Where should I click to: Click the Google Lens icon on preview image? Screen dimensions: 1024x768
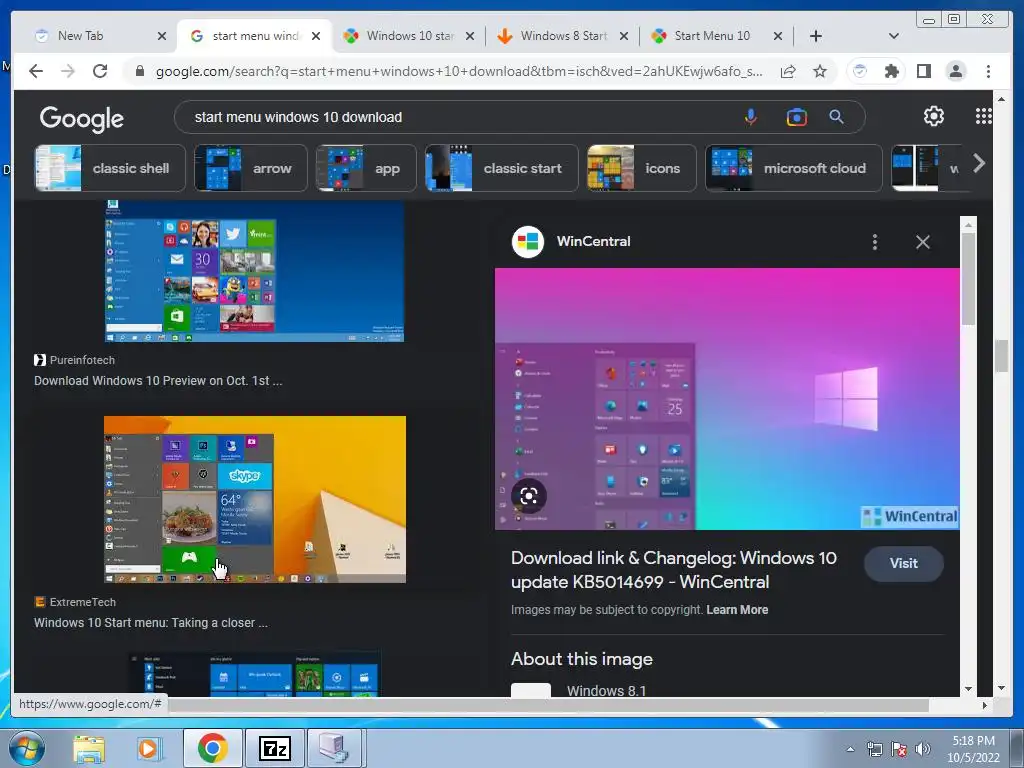[x=529, y=496]
